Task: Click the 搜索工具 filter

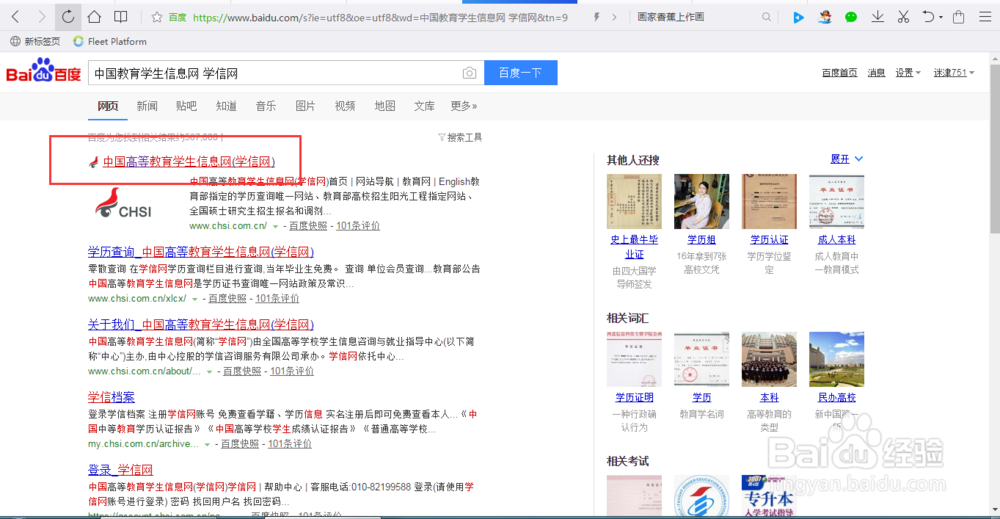Action: click(460, 137)
